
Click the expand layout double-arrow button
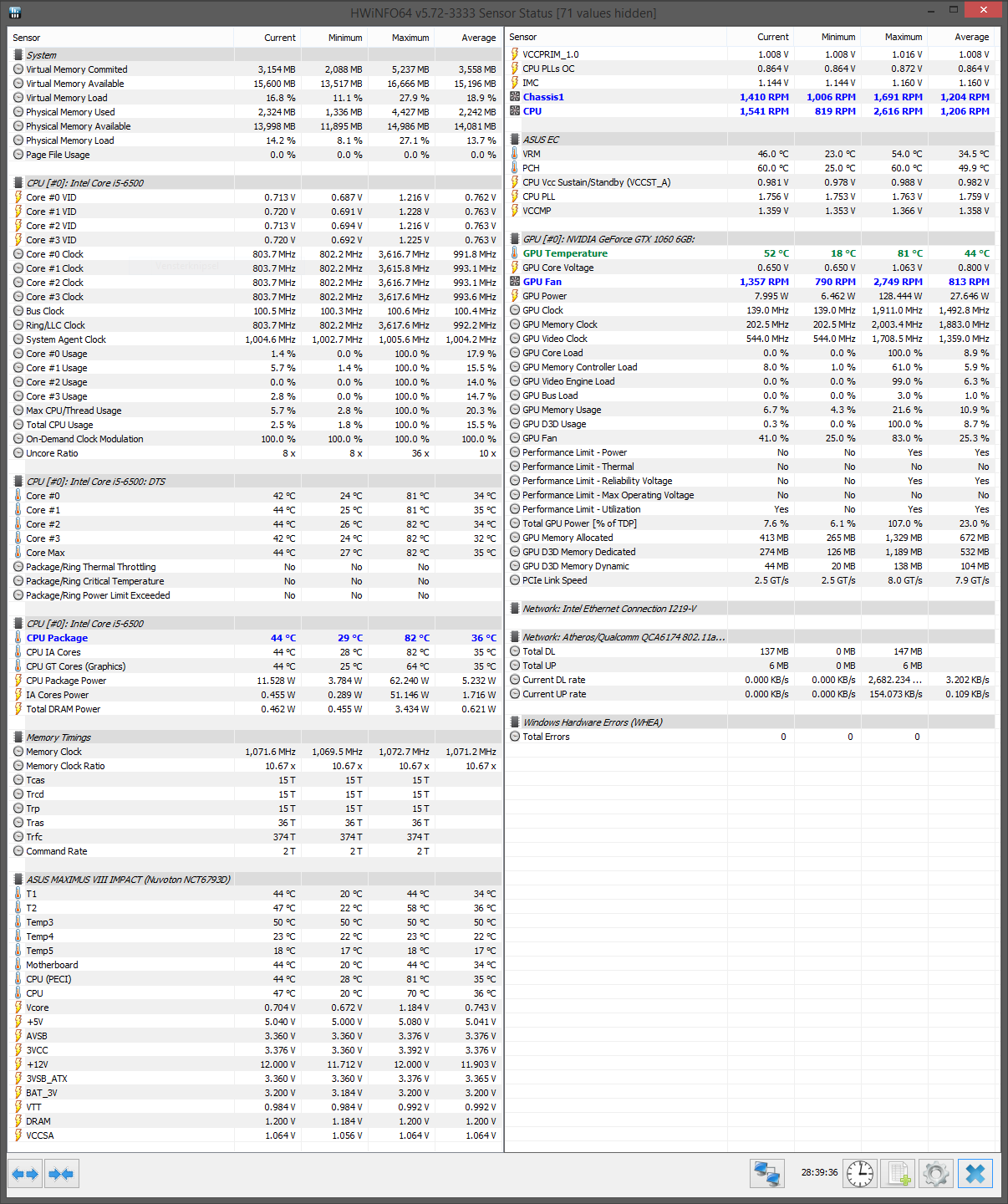[25, 1174]
